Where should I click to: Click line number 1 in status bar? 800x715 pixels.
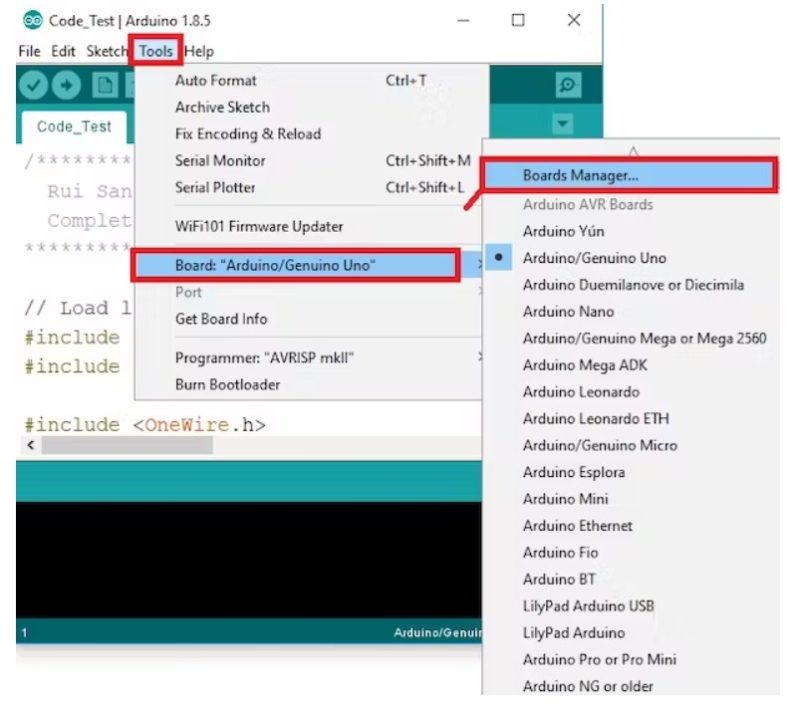point(24,633)
